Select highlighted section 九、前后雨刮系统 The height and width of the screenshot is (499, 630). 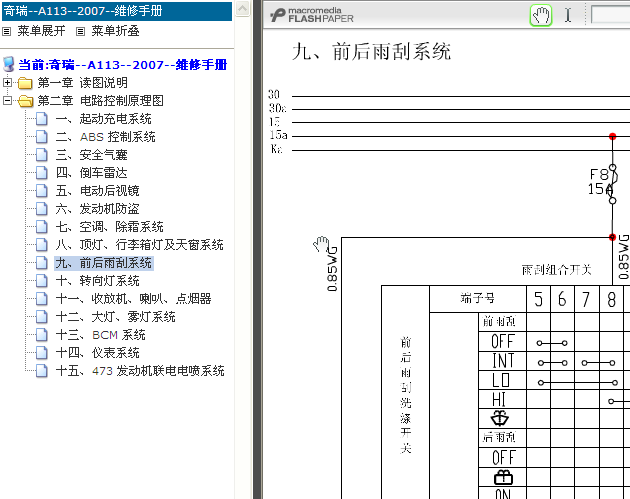104,263
